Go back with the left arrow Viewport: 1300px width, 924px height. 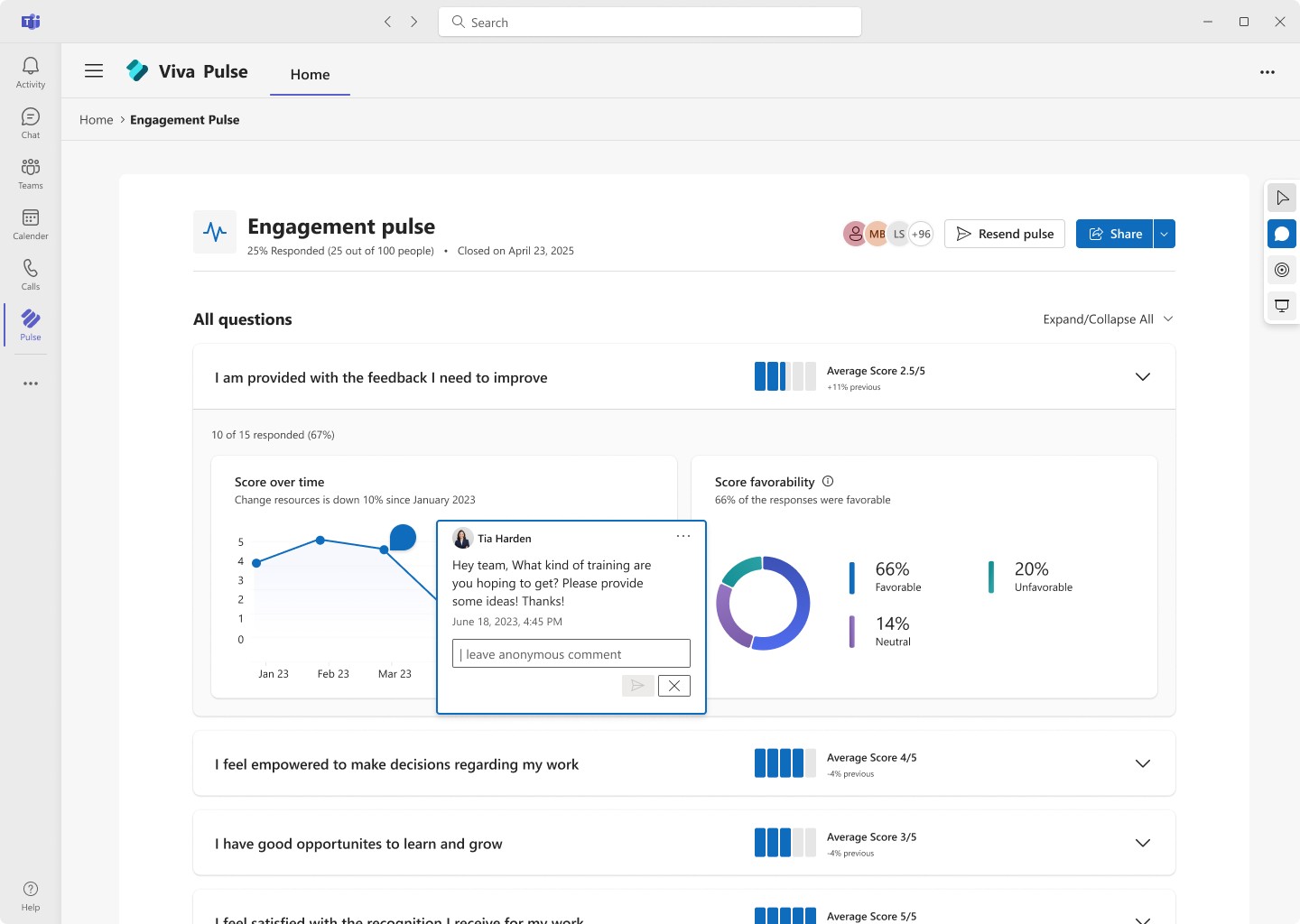(387, 22)
